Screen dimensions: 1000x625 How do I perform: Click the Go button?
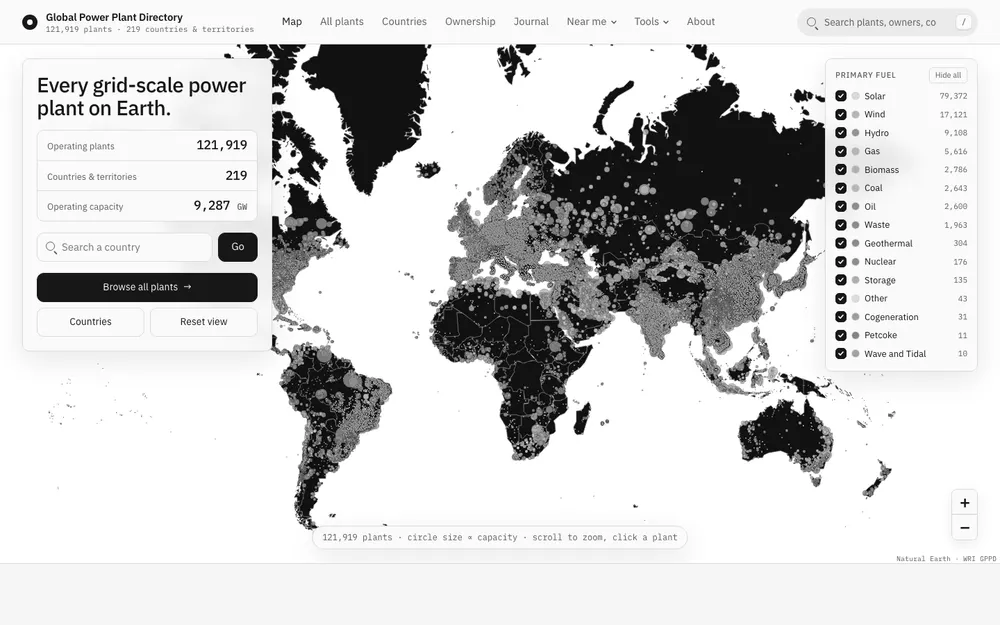click(238, 247)
